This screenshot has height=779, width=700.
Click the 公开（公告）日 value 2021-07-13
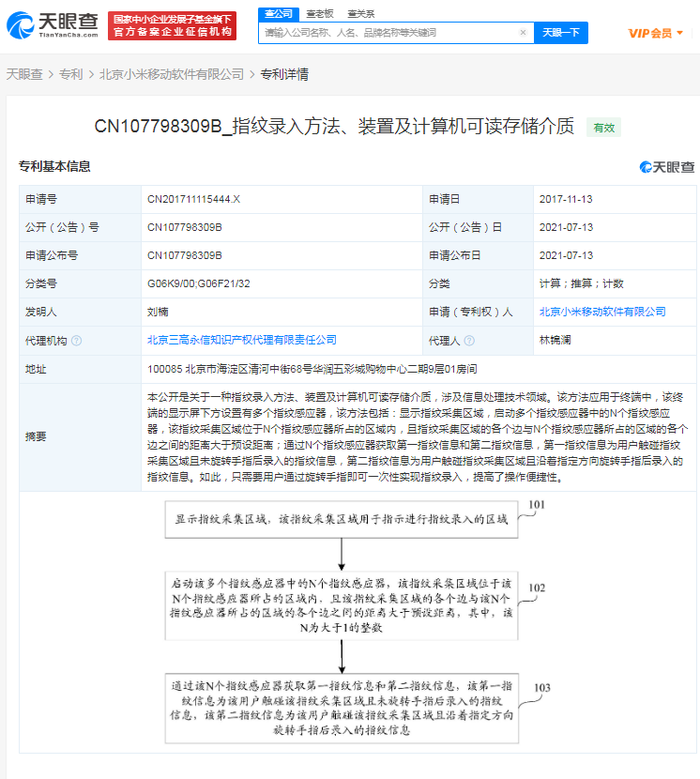click(x=566, y=228)
